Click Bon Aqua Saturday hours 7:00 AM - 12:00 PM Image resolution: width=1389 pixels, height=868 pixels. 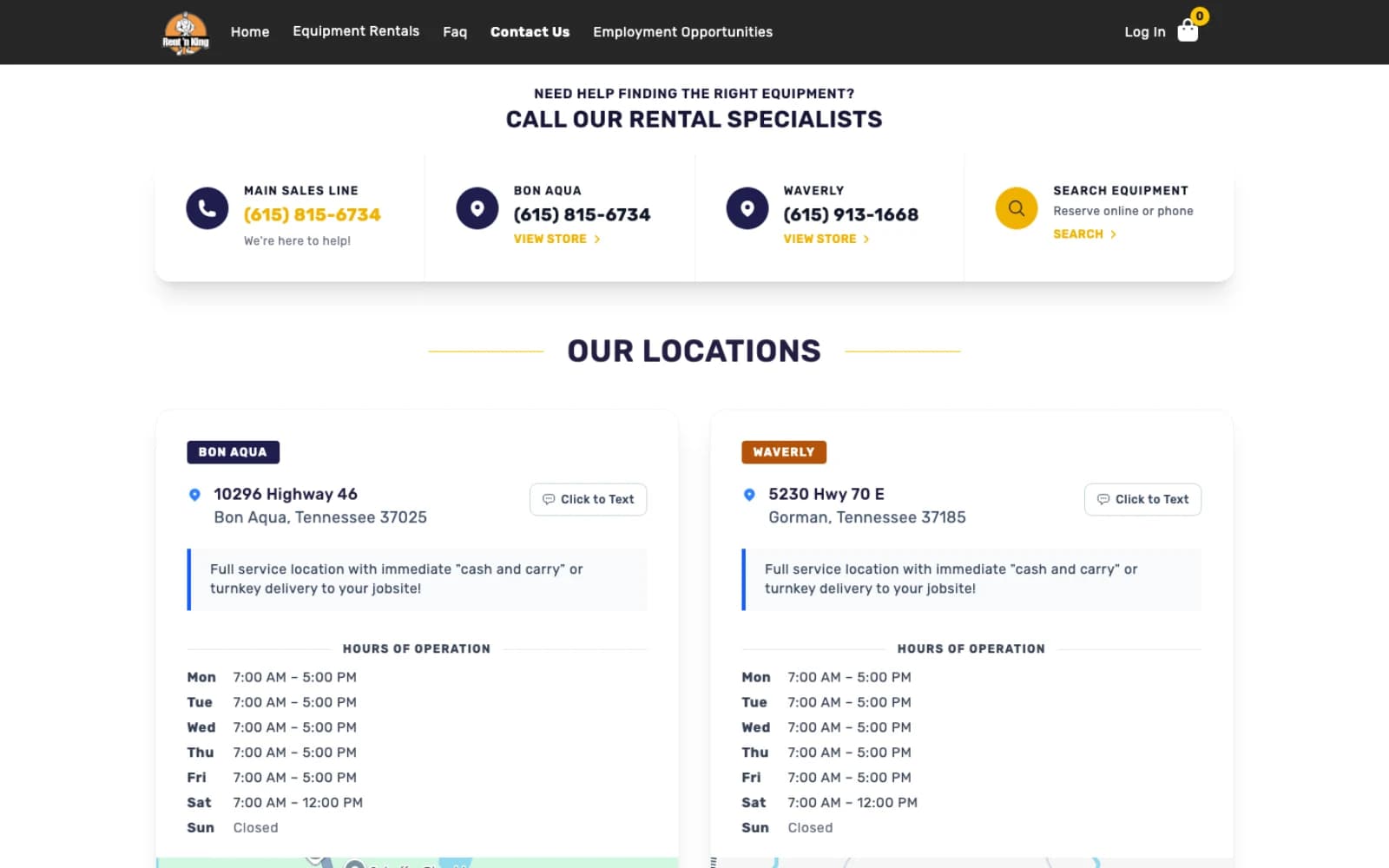pyautogui.click(x=298, y=803)
